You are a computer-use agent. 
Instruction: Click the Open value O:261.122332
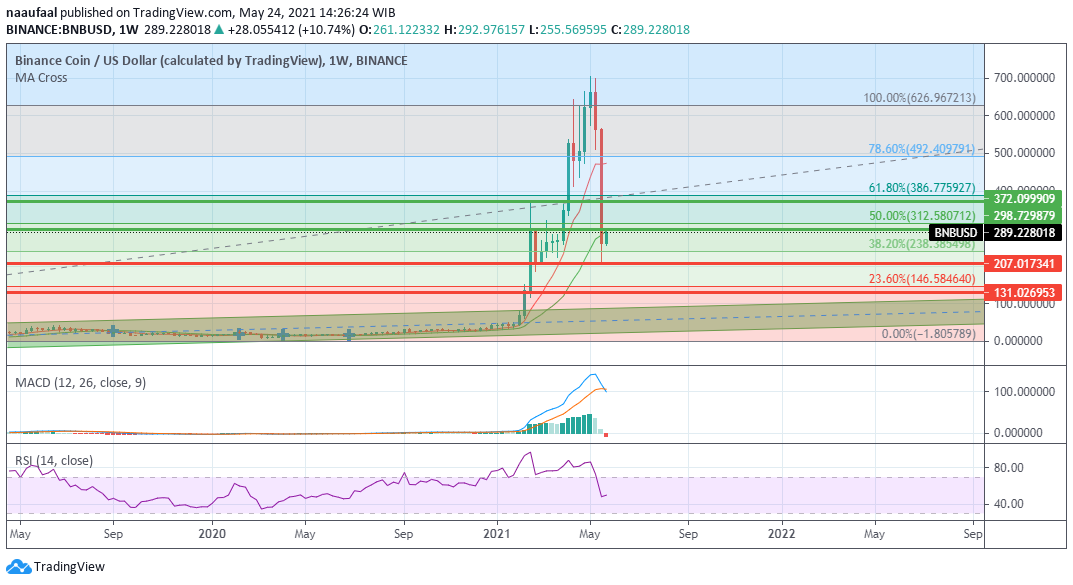[400, 30]
